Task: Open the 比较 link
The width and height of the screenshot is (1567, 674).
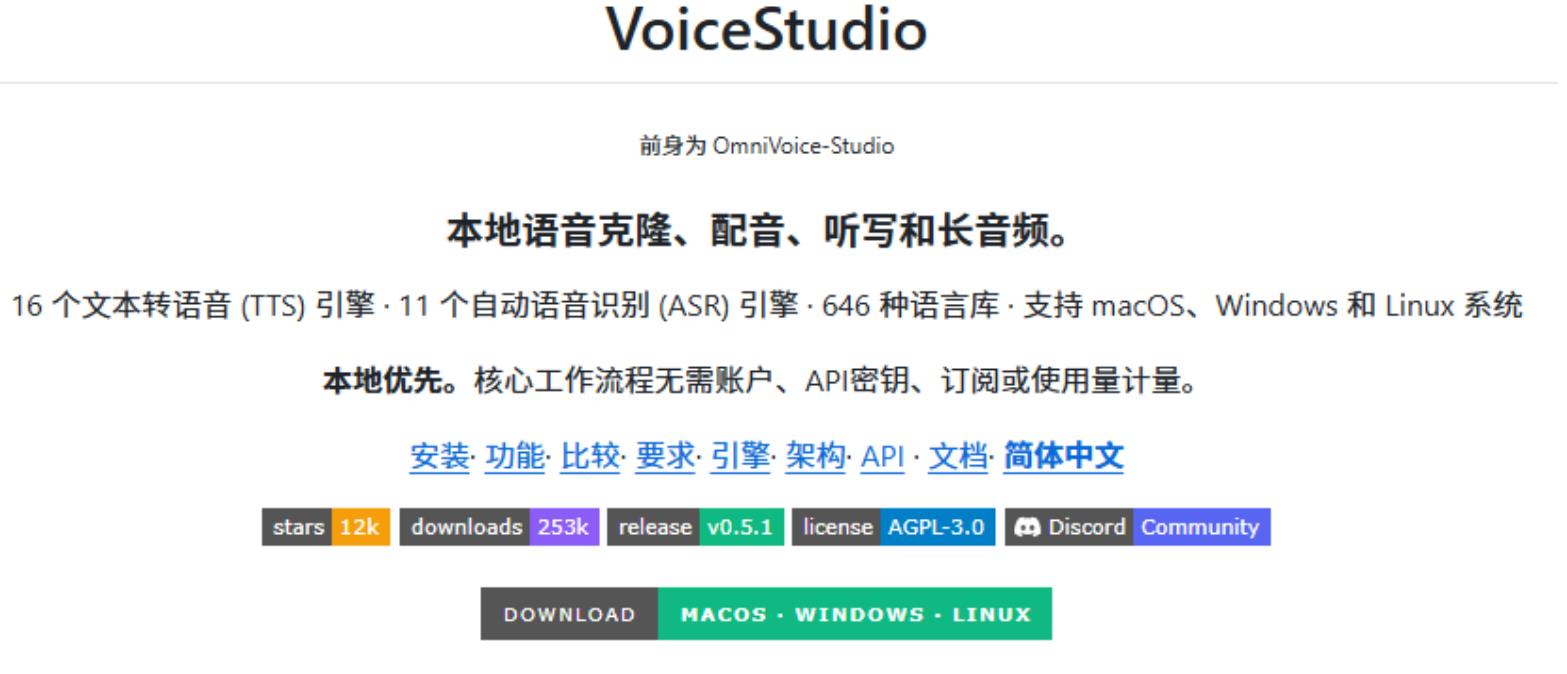Action: click(590, 456)
